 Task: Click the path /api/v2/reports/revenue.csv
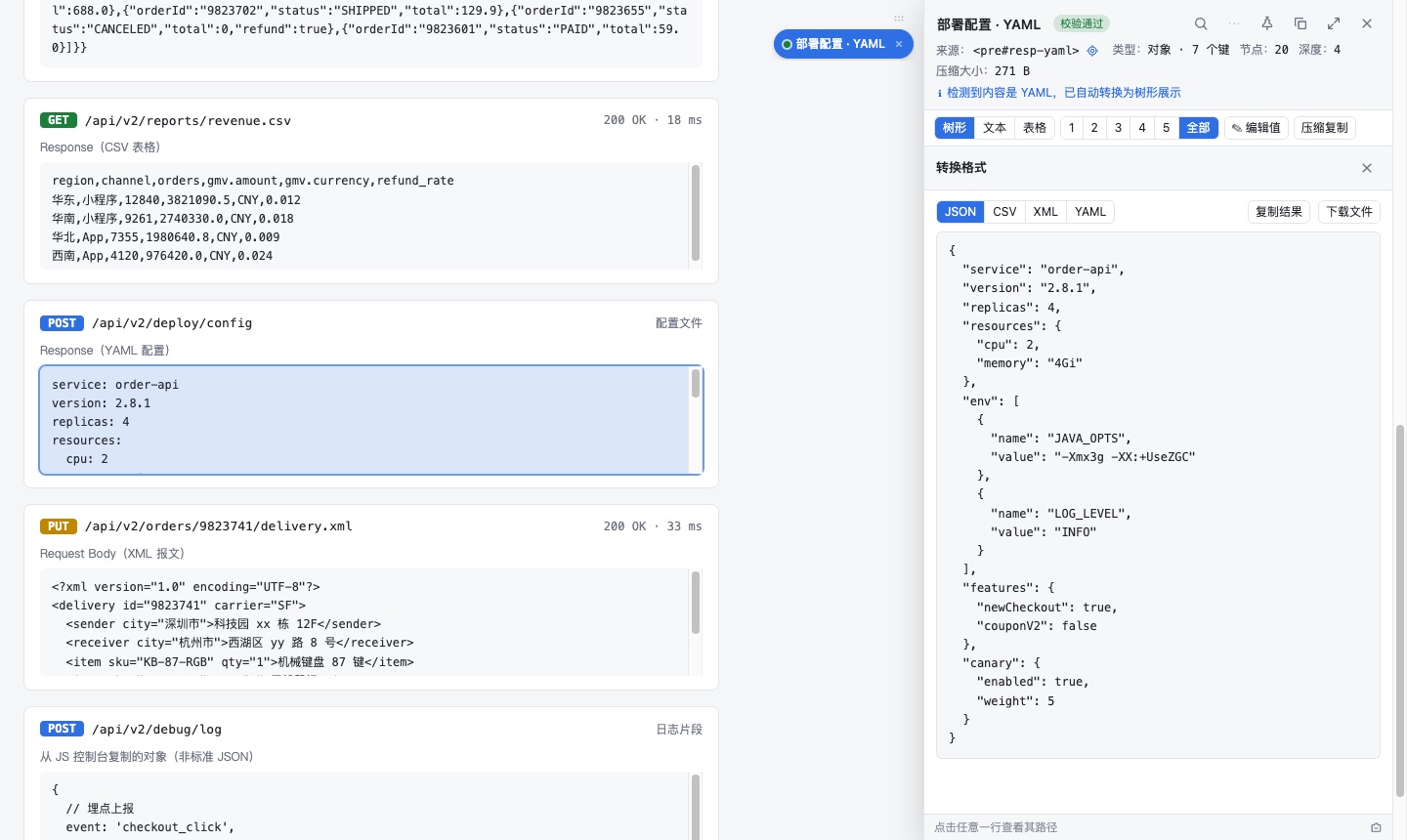point(188,121)
